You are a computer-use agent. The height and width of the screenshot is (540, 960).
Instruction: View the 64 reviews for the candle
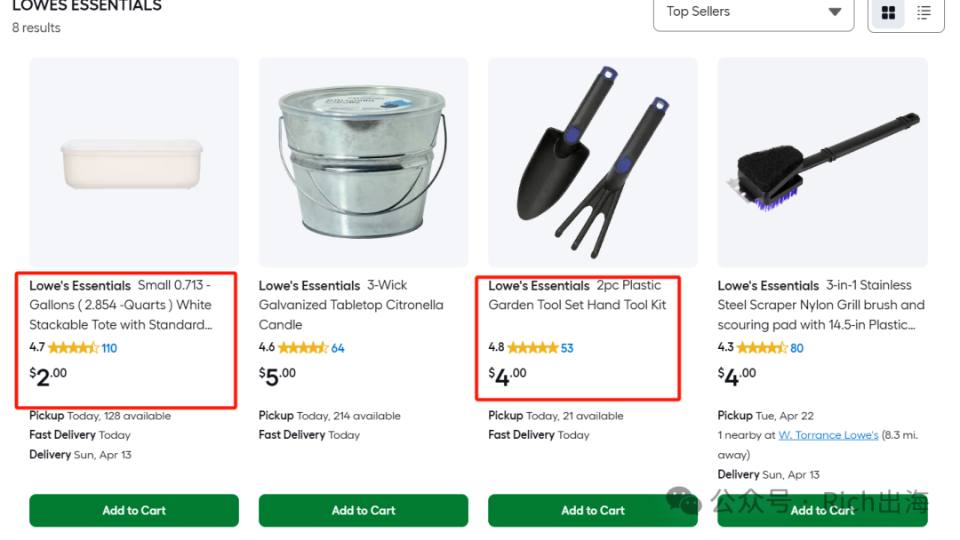click(337, 348)
